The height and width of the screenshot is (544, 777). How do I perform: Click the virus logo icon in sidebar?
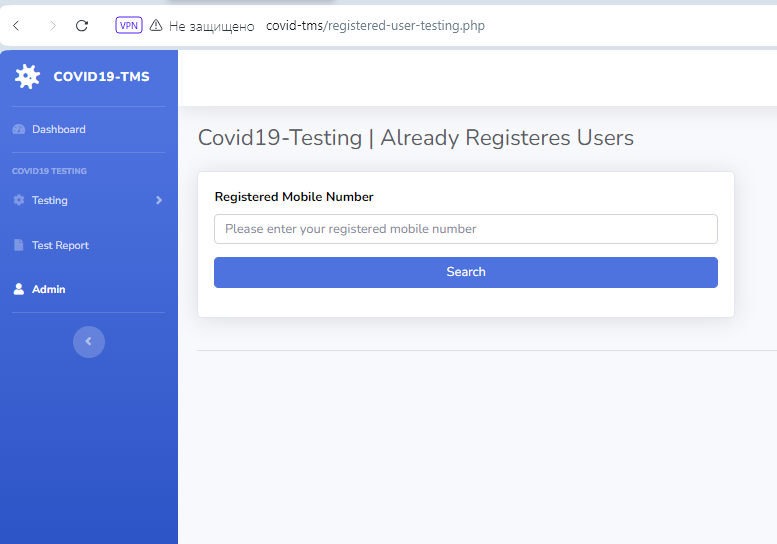coord(28,77)
